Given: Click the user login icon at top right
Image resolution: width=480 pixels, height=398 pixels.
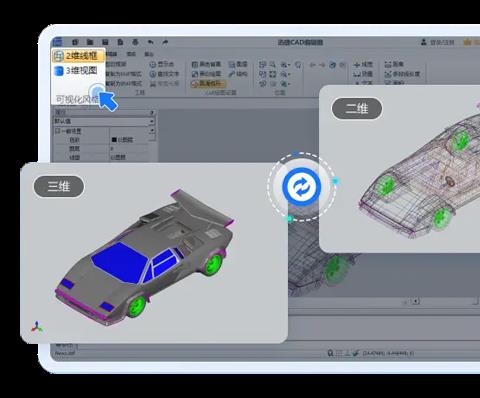Looking at the screenshot, I should (423, 42).
